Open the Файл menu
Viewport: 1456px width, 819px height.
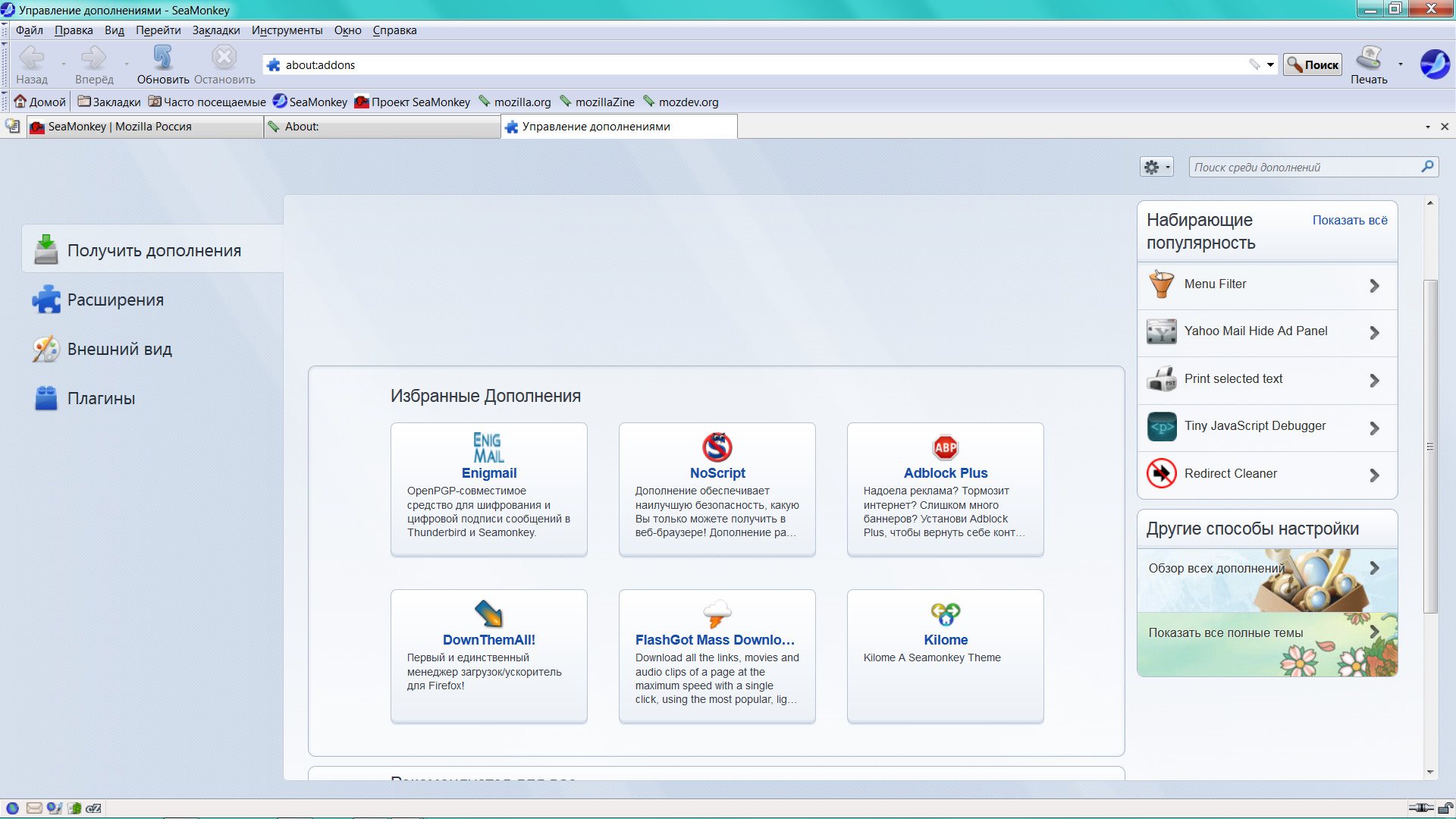pyautogui.click(x=29, y=30)
